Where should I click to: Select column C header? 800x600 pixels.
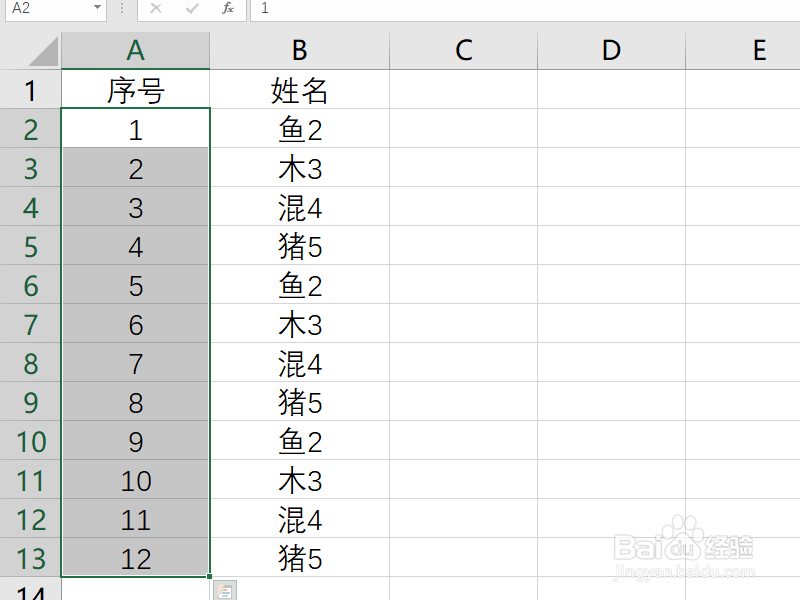point(463,51)
